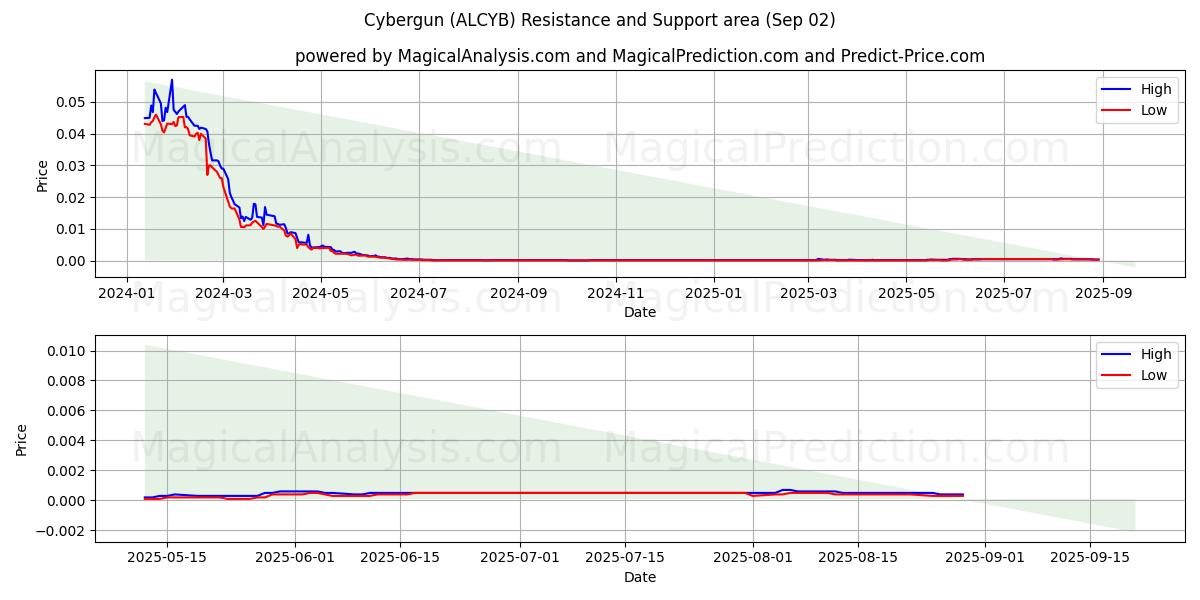Click the '2025-03' x-axis label in the top chart
The height and width of the screenshot is (600, 1200).
point(809,293)
